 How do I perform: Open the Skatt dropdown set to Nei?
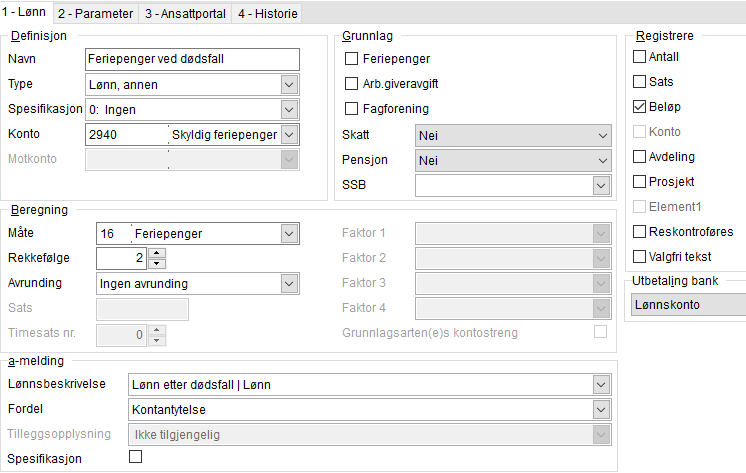tap(513, 136)
